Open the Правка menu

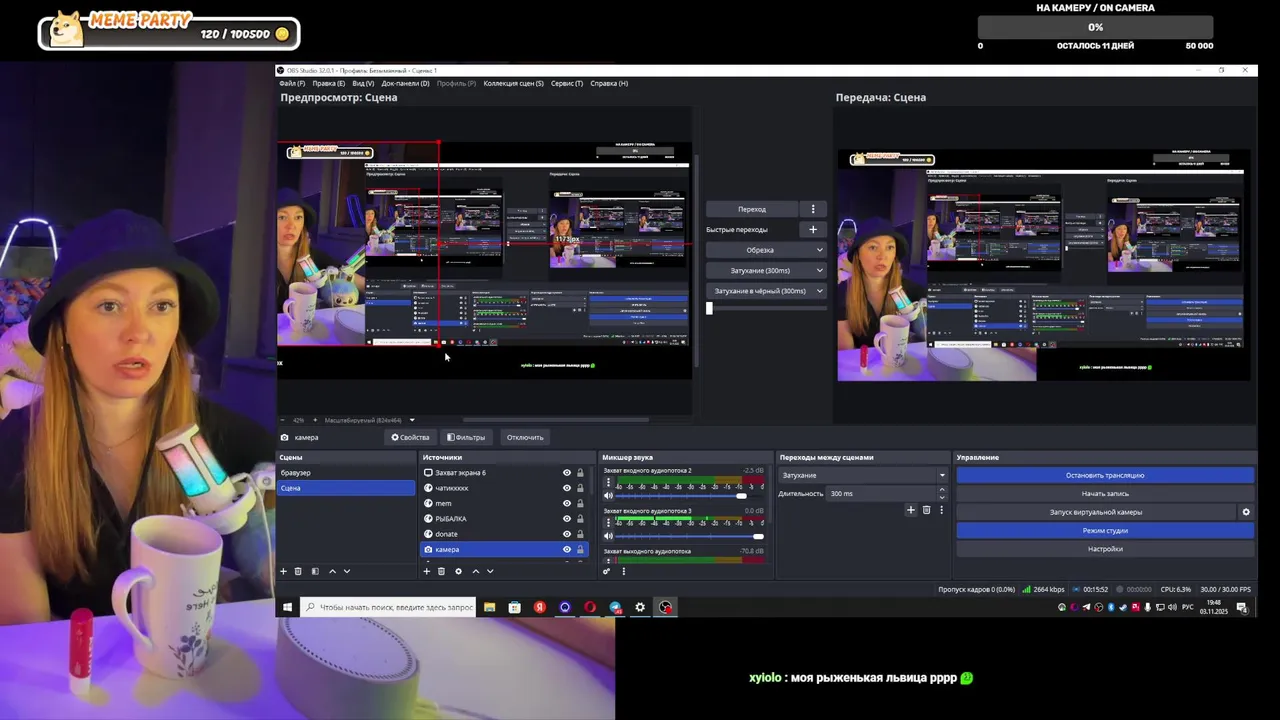pos(328,83)
